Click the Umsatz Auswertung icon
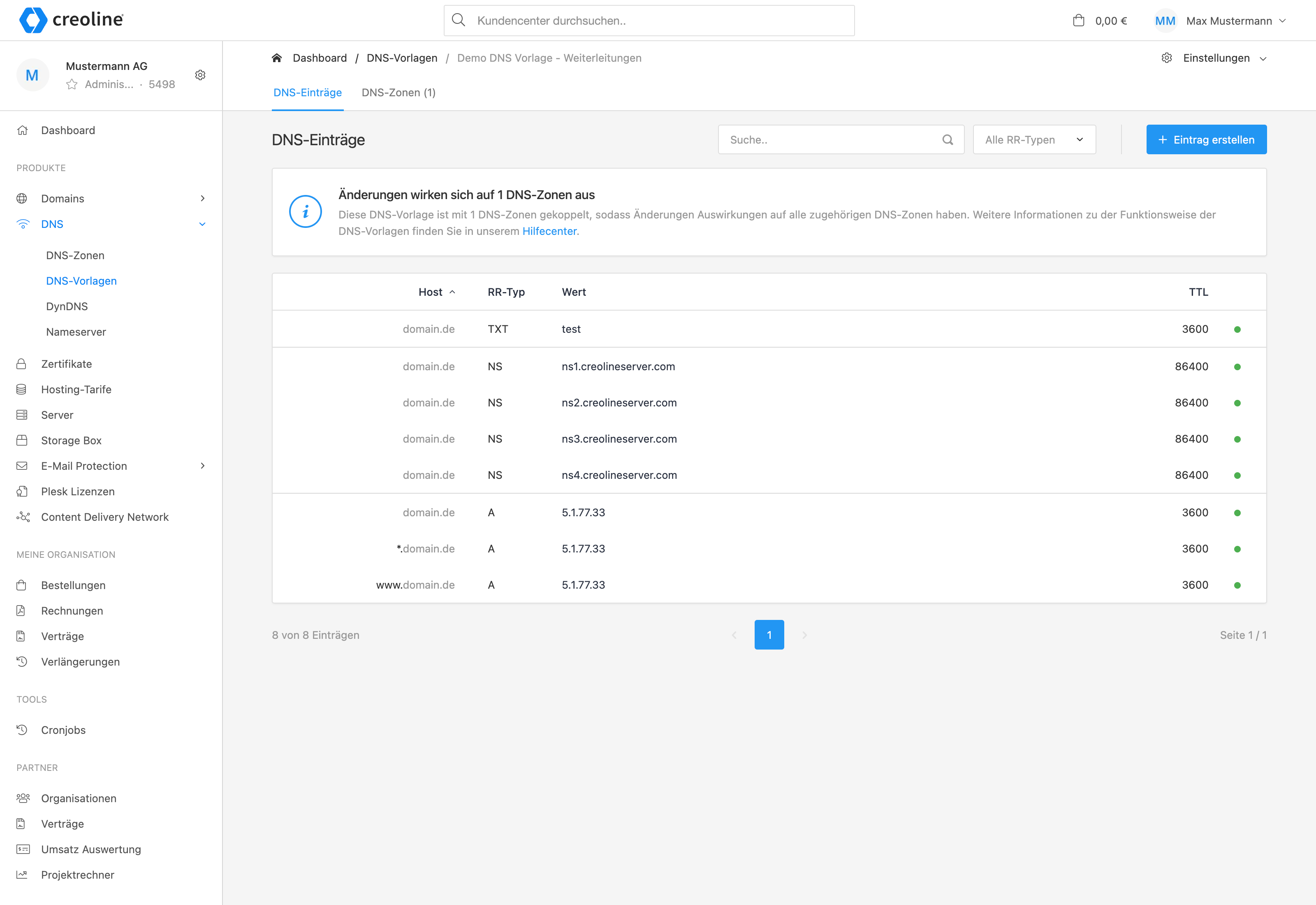 point(23,849)
